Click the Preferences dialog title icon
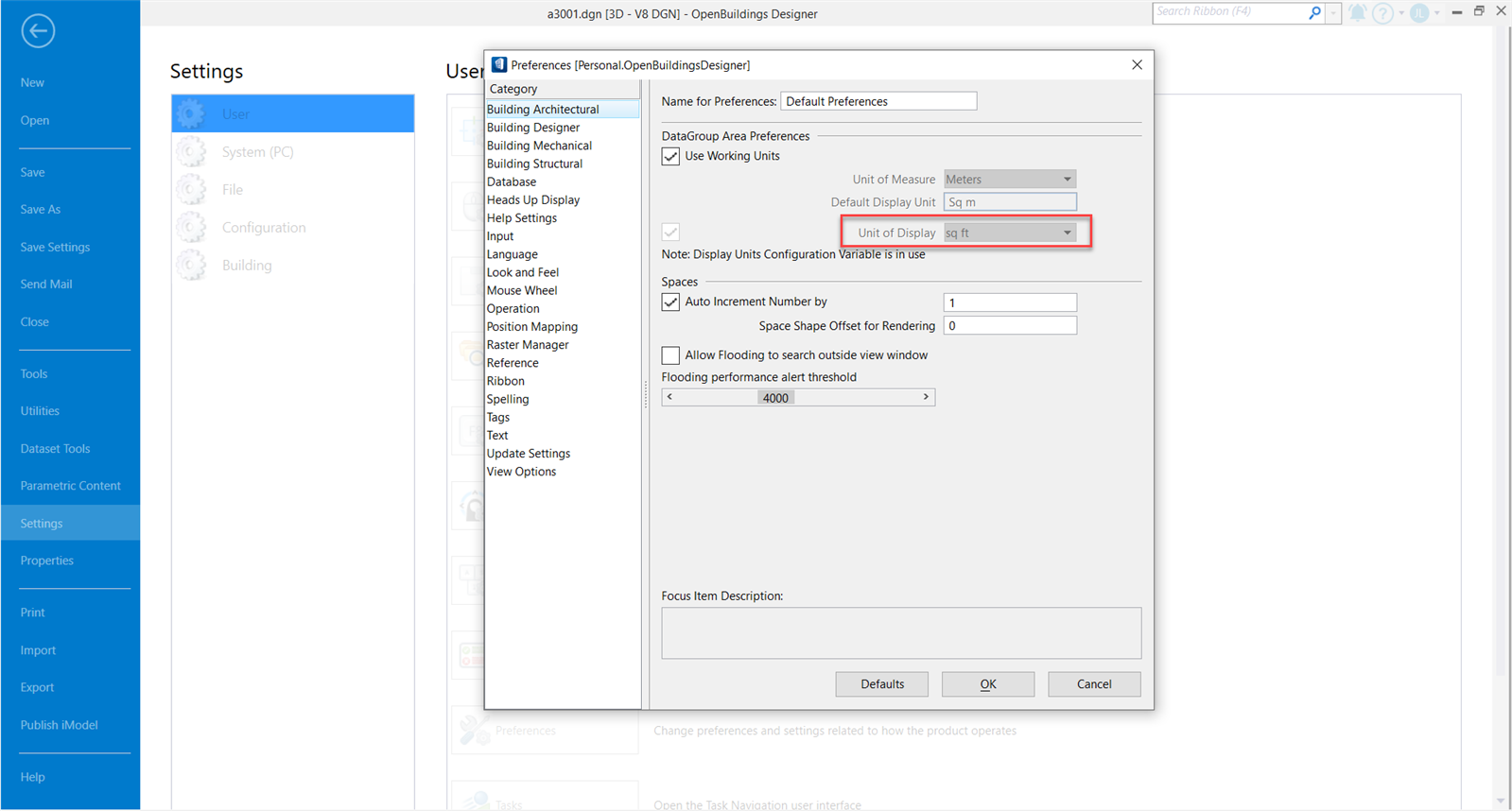The width and height of the screenshot is (1512, 811). click(499, 64)
